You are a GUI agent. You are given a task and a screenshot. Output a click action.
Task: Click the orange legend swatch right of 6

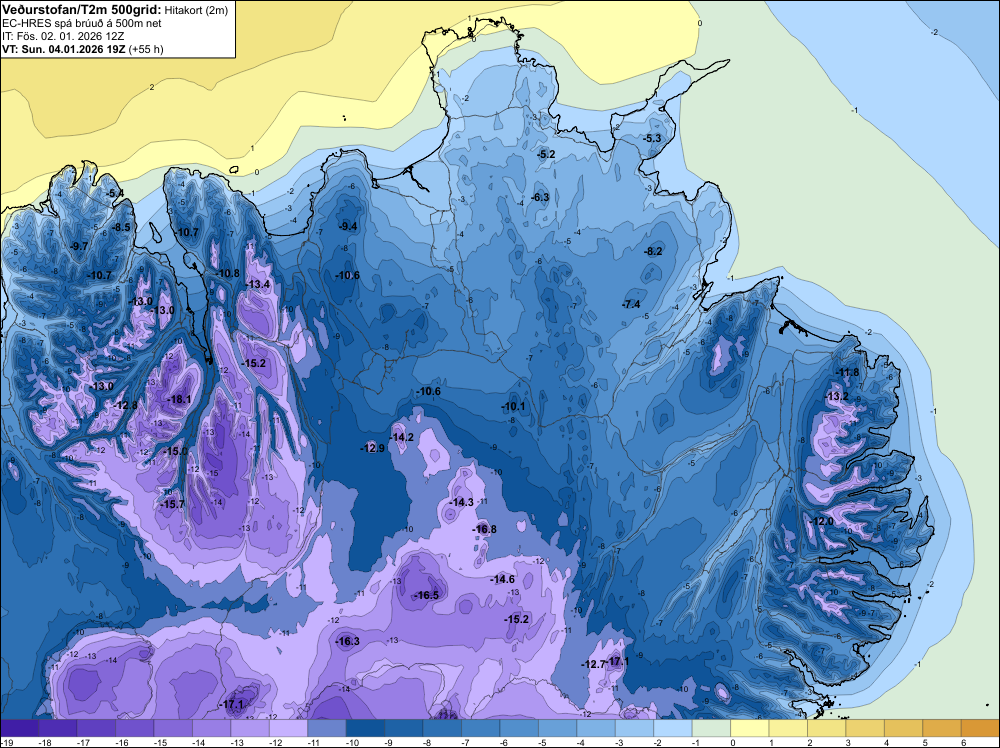point(980,728)
